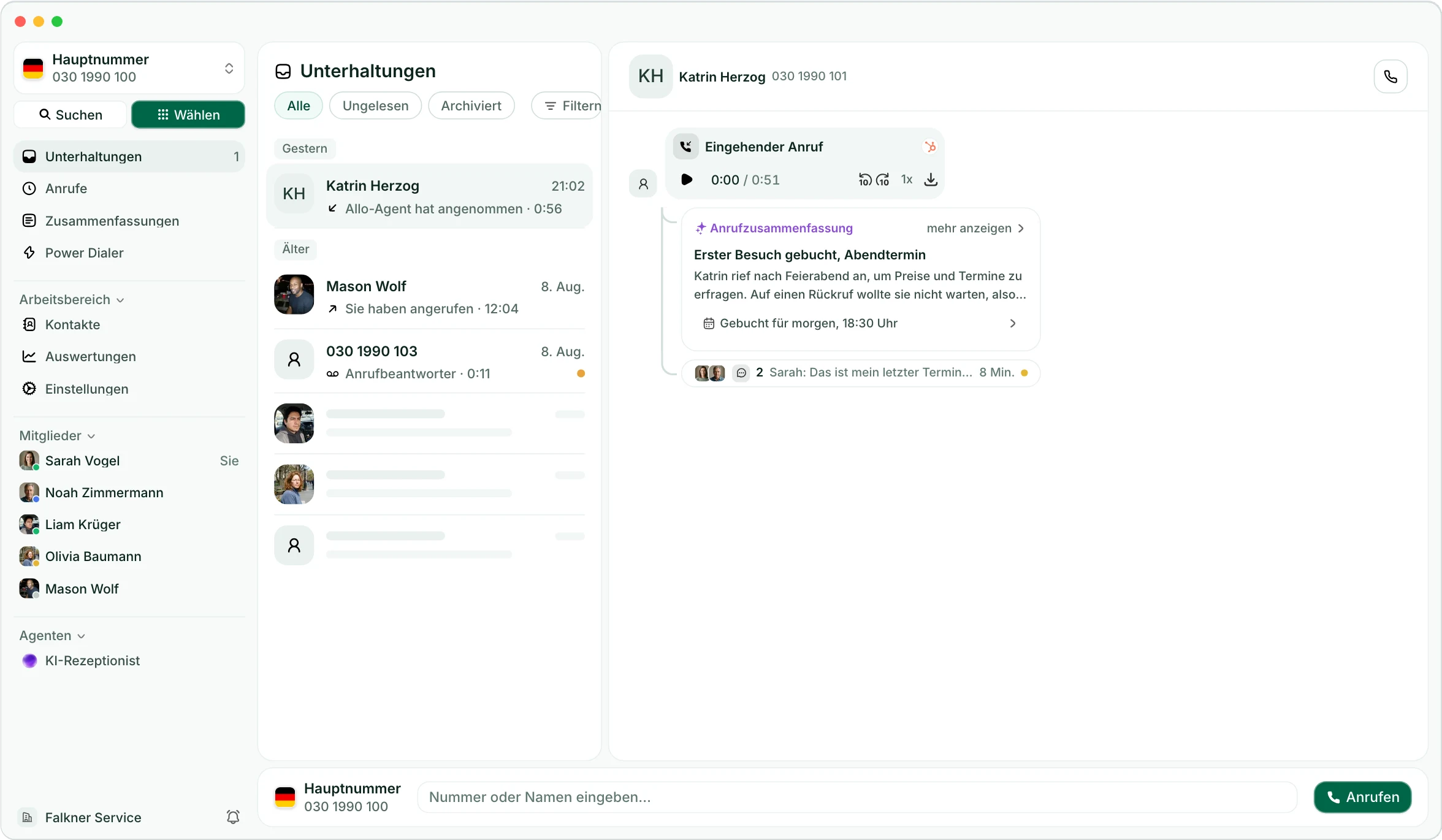This screenshot has height=840, width=1442.
Task: Select Mason Wolf in the members list
Action: 129,589
